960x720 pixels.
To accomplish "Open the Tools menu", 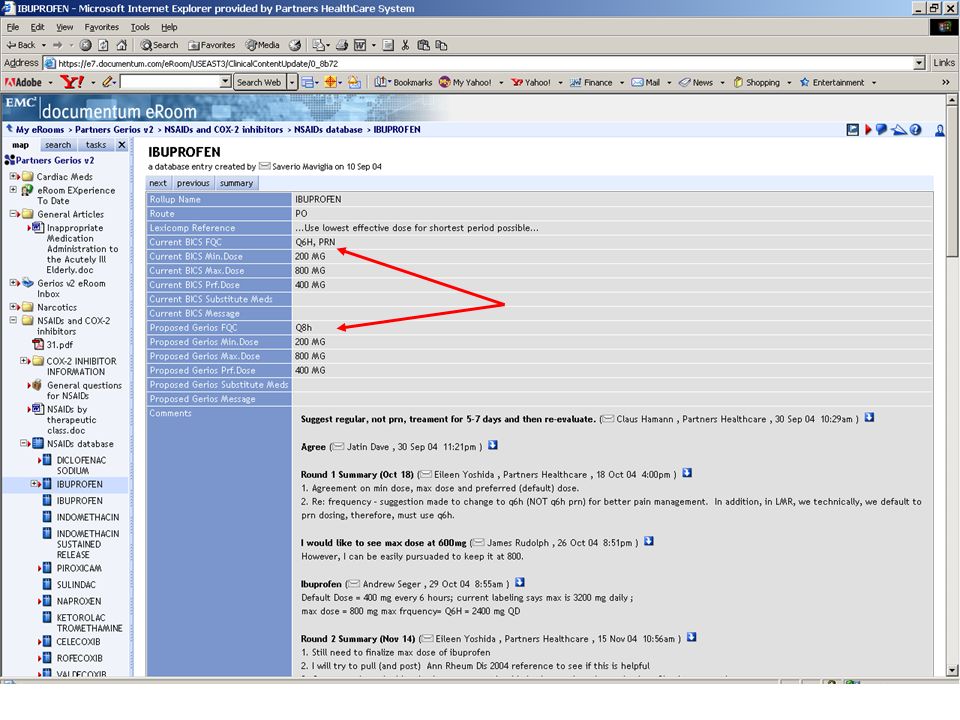I will 140,27.
